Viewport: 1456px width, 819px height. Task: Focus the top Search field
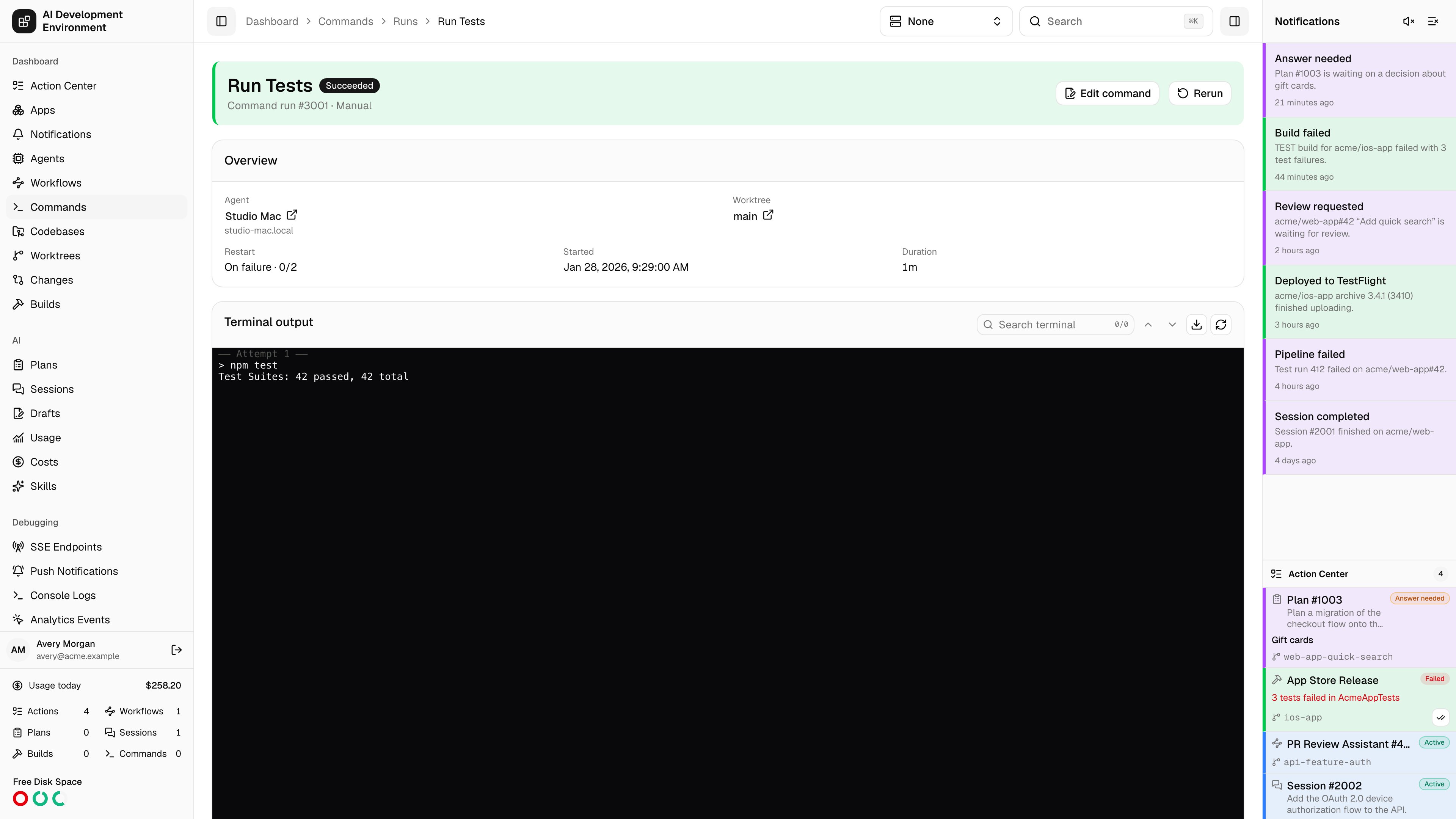pyautogui.click(x=1116, y=22)
